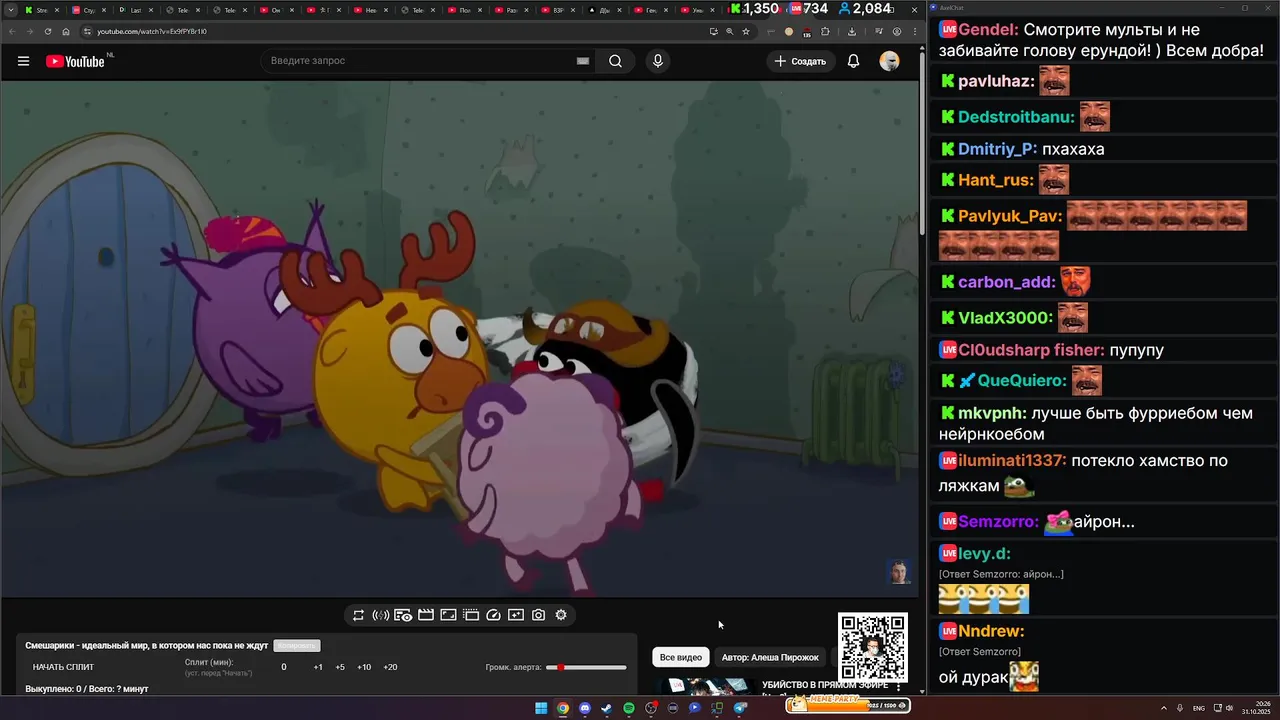The height and width of the screenshot is (720, 1280).
Task: Open the YouTube hamburger guide menu
Action: click(x=23, y=61)
